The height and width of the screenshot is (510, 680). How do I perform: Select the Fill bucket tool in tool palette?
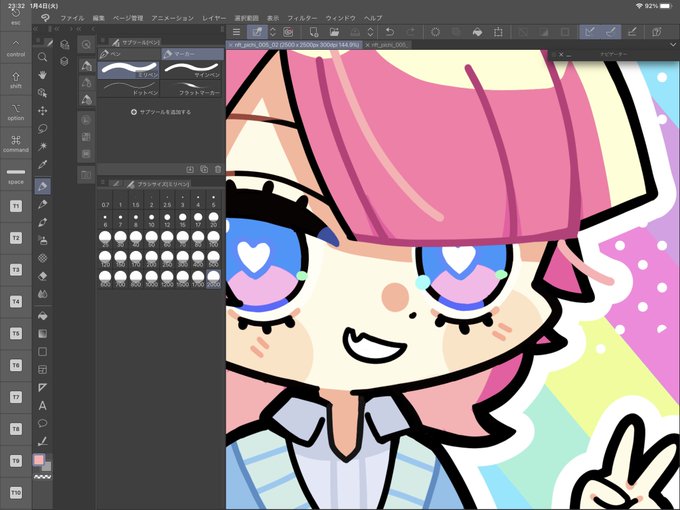[x=42, y=316]
